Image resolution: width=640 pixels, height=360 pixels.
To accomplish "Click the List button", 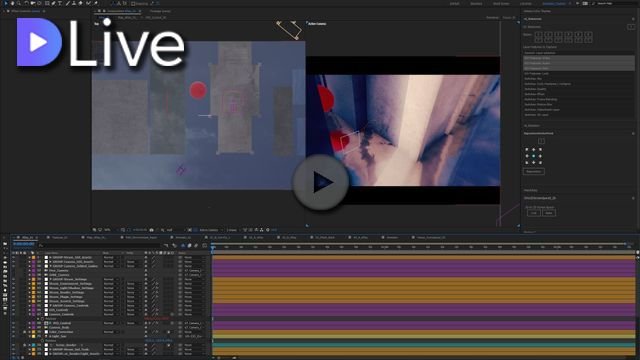I will click(x=533, y=213).
